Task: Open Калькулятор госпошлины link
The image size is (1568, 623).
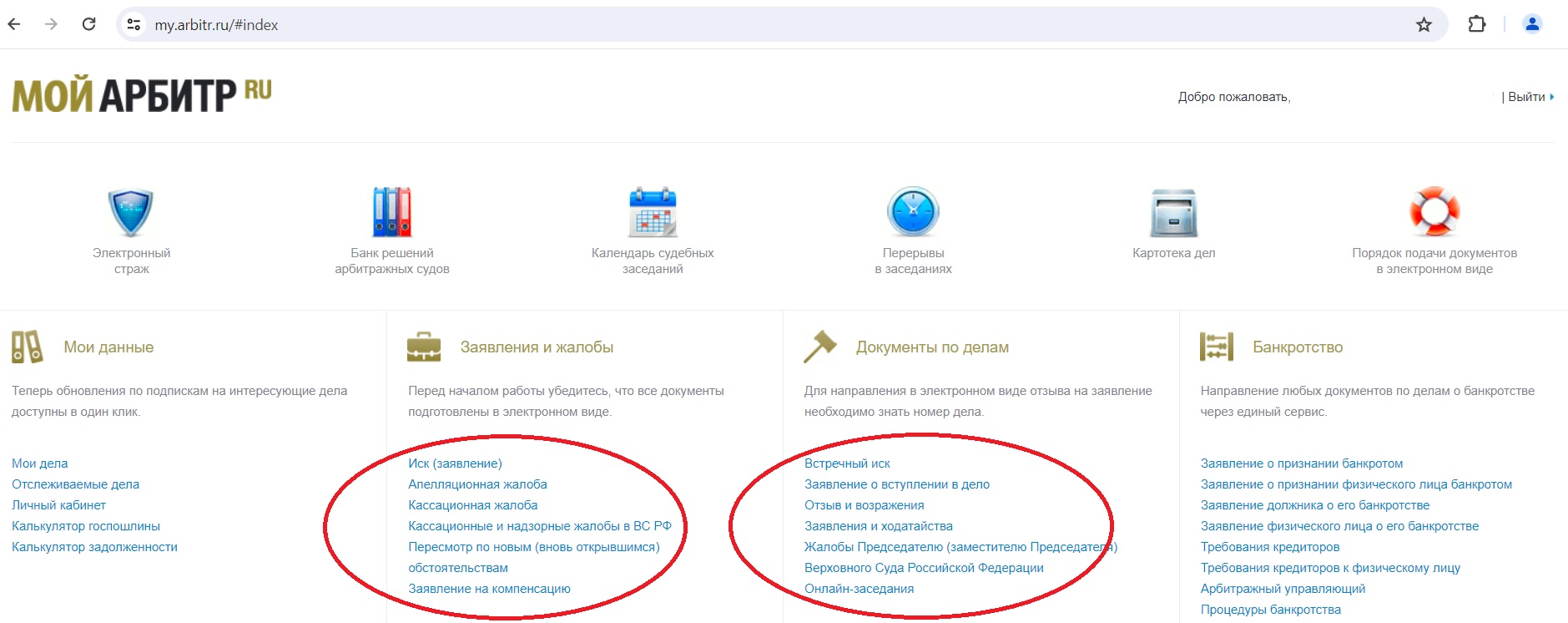Action: click(x=86, y=526)
